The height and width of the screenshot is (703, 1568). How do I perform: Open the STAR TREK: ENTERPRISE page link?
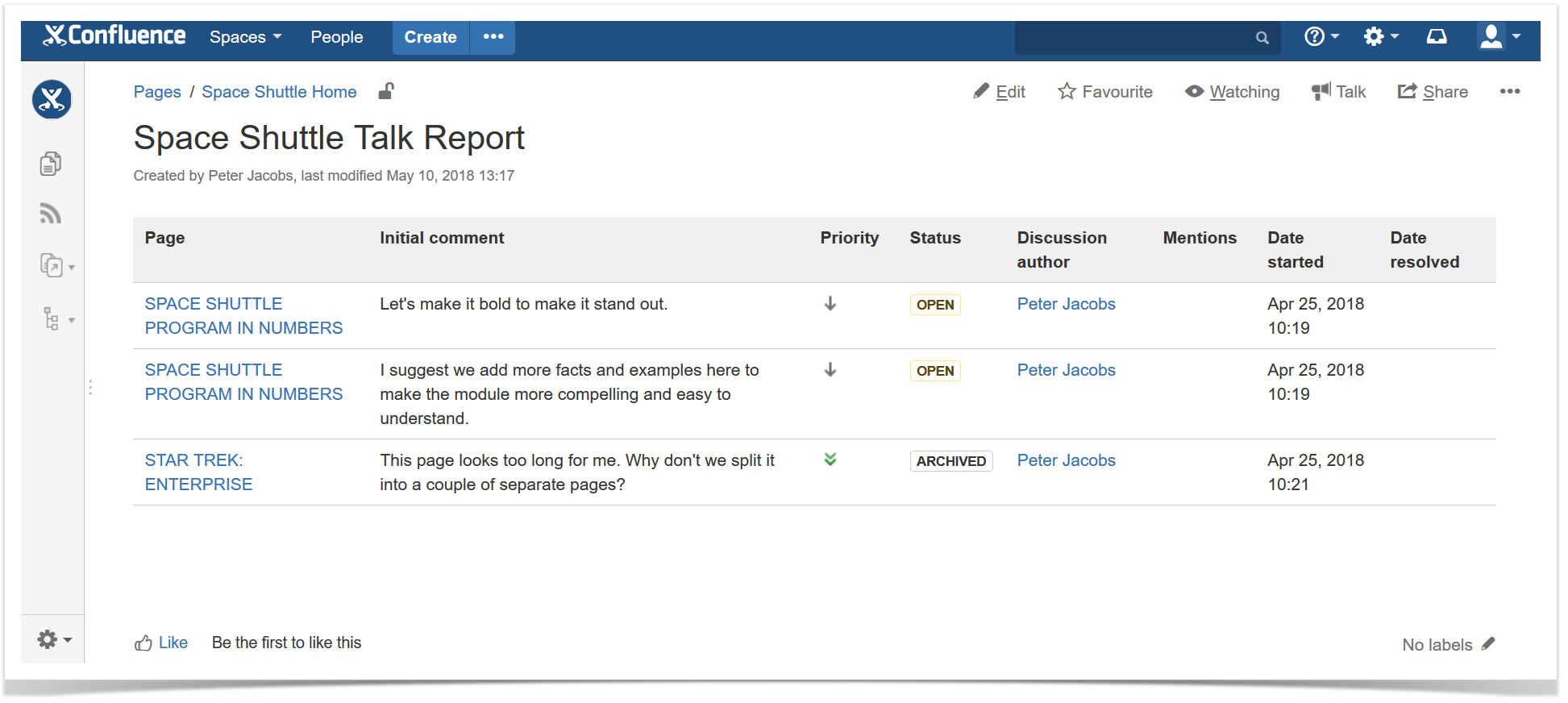click(x=198, y=472)
